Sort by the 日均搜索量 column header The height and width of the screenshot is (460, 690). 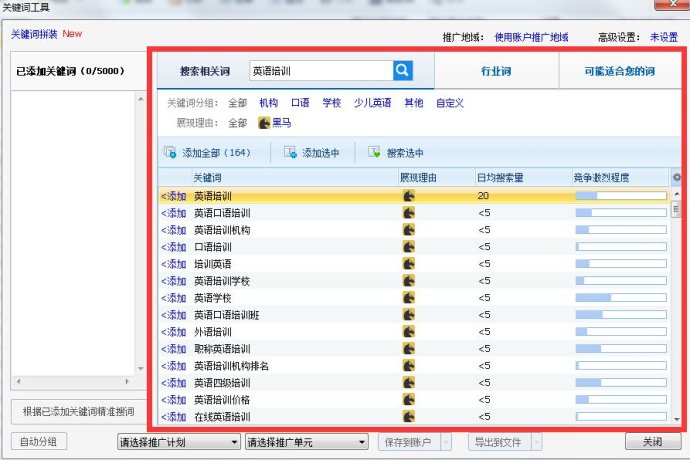tap(523, 177)
